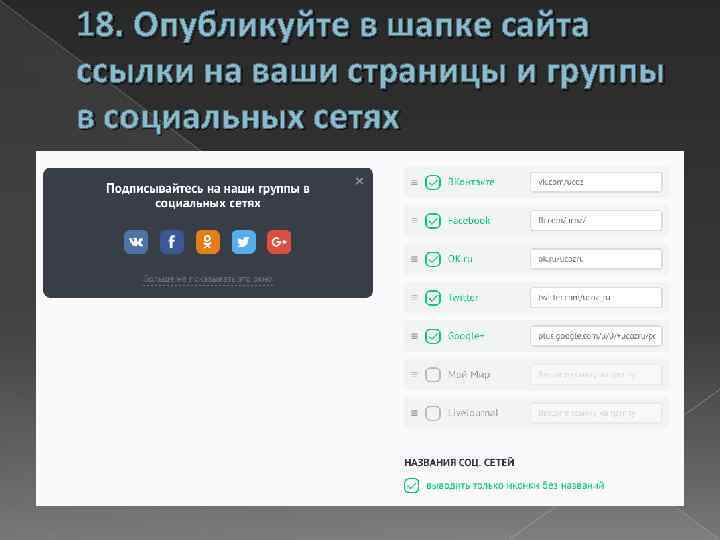The height and width of the screenshot is (540, 720).
Task: Click the drag handle of OK.ru row
Action: point(414,259)
